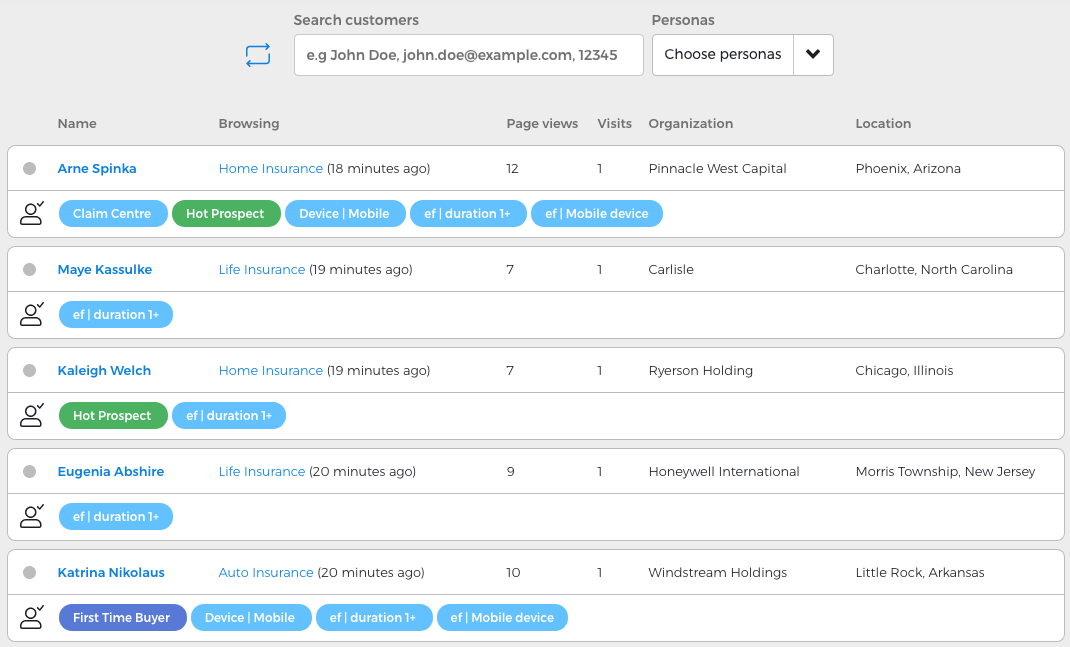
Task: Open Eugenia Abshire's customer profile
Action: point(111,472)
